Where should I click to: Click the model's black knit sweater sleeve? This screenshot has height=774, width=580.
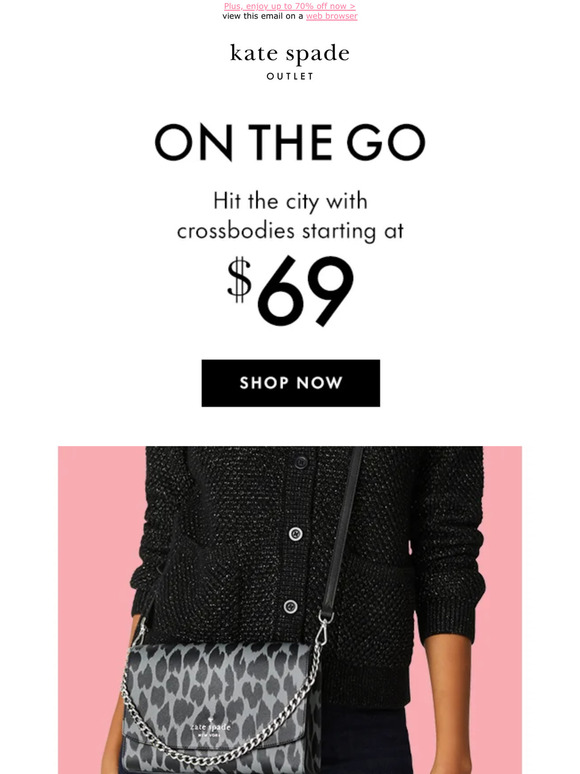(447, 543)
